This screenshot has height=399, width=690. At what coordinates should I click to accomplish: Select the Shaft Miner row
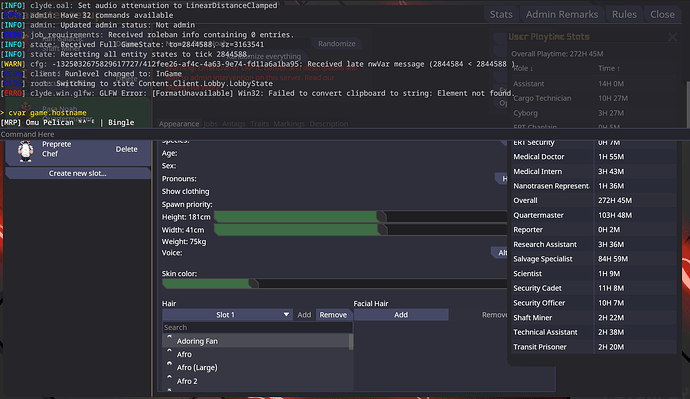(x=594, y=318)
